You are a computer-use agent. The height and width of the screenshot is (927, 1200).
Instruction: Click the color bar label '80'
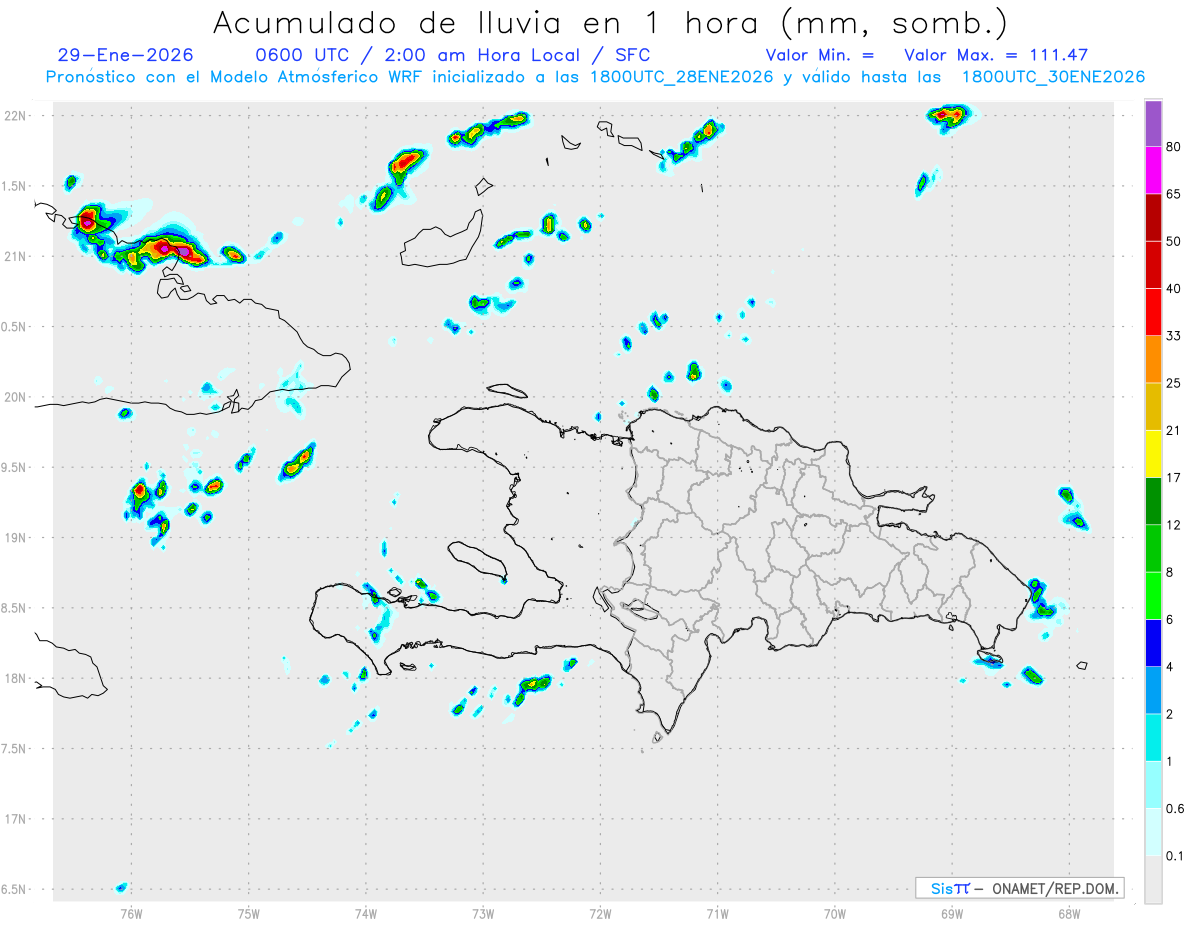point(1174,147)
